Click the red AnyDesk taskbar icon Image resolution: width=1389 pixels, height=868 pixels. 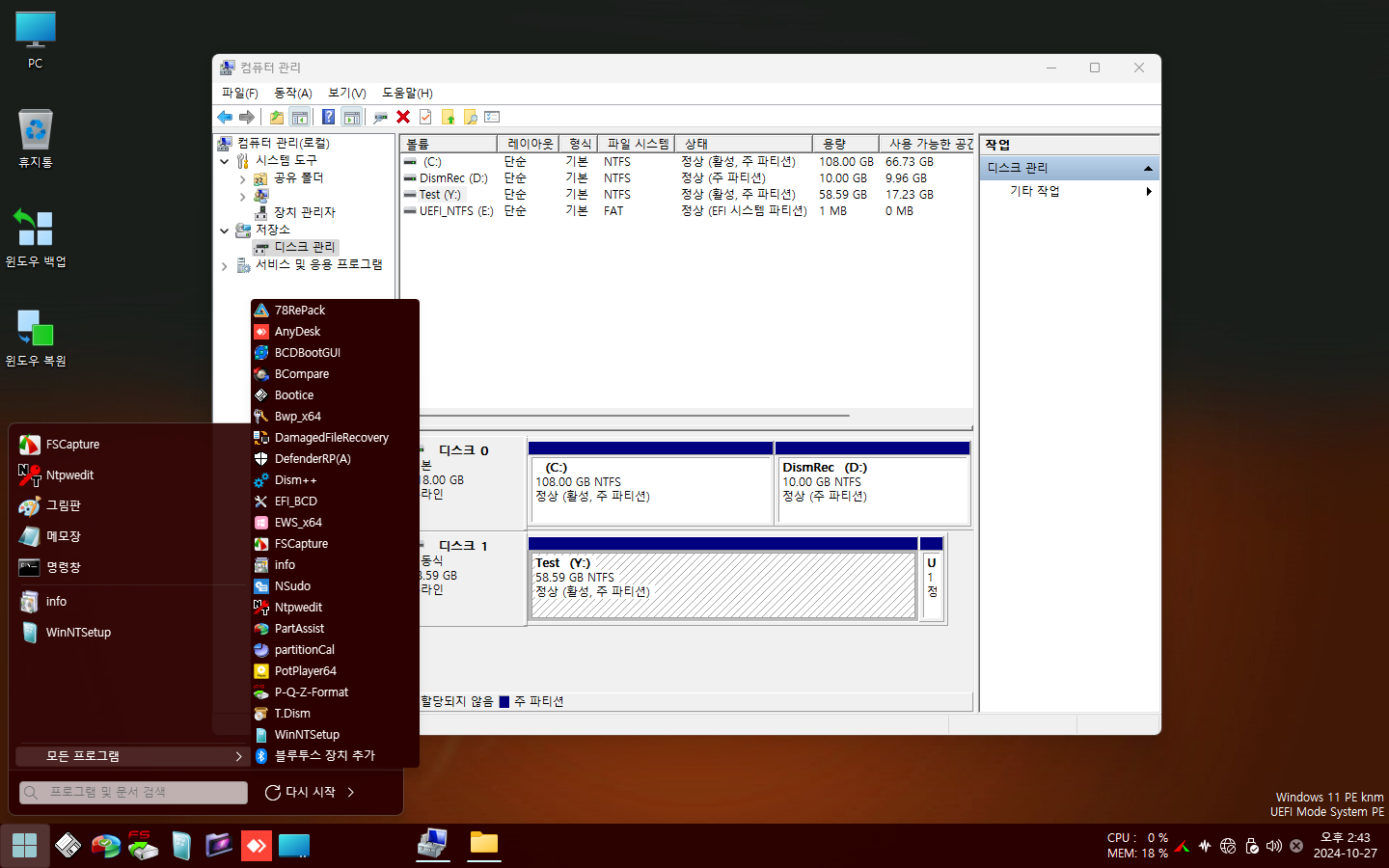coord(256,846)
